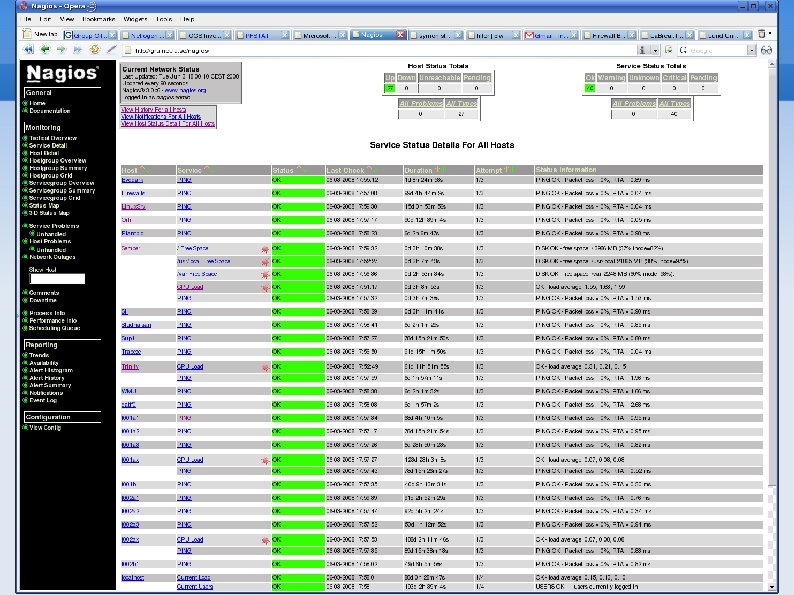794x595 pixels.
Task: Click the wand icon next to Reload
Action: [x=111, y=50]
